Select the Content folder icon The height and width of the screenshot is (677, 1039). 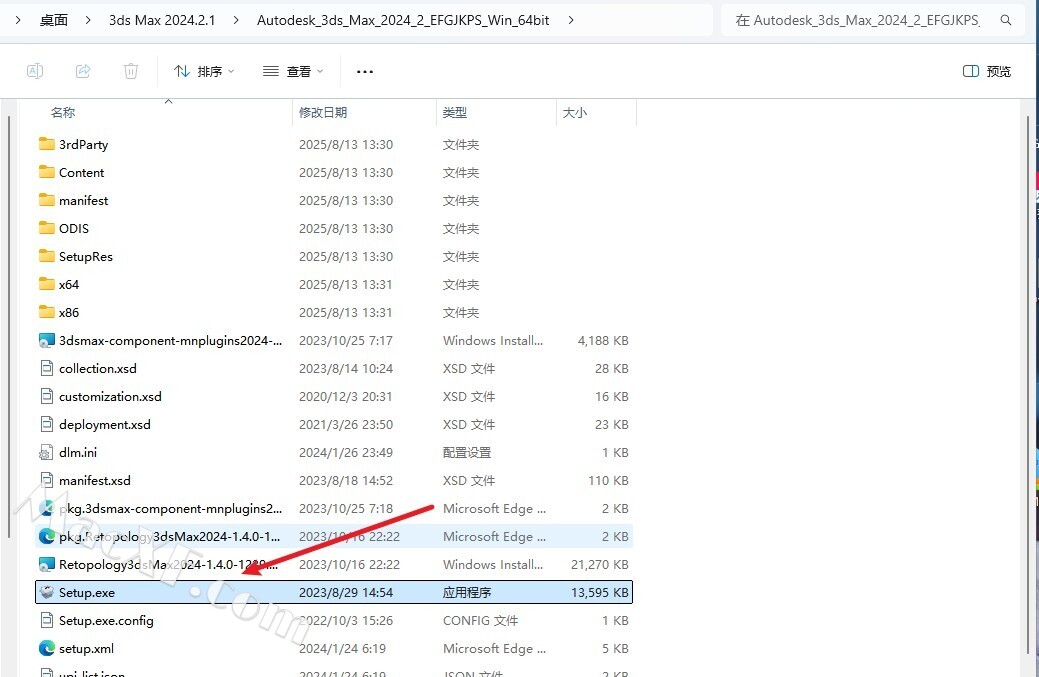(x=46, y=172)
